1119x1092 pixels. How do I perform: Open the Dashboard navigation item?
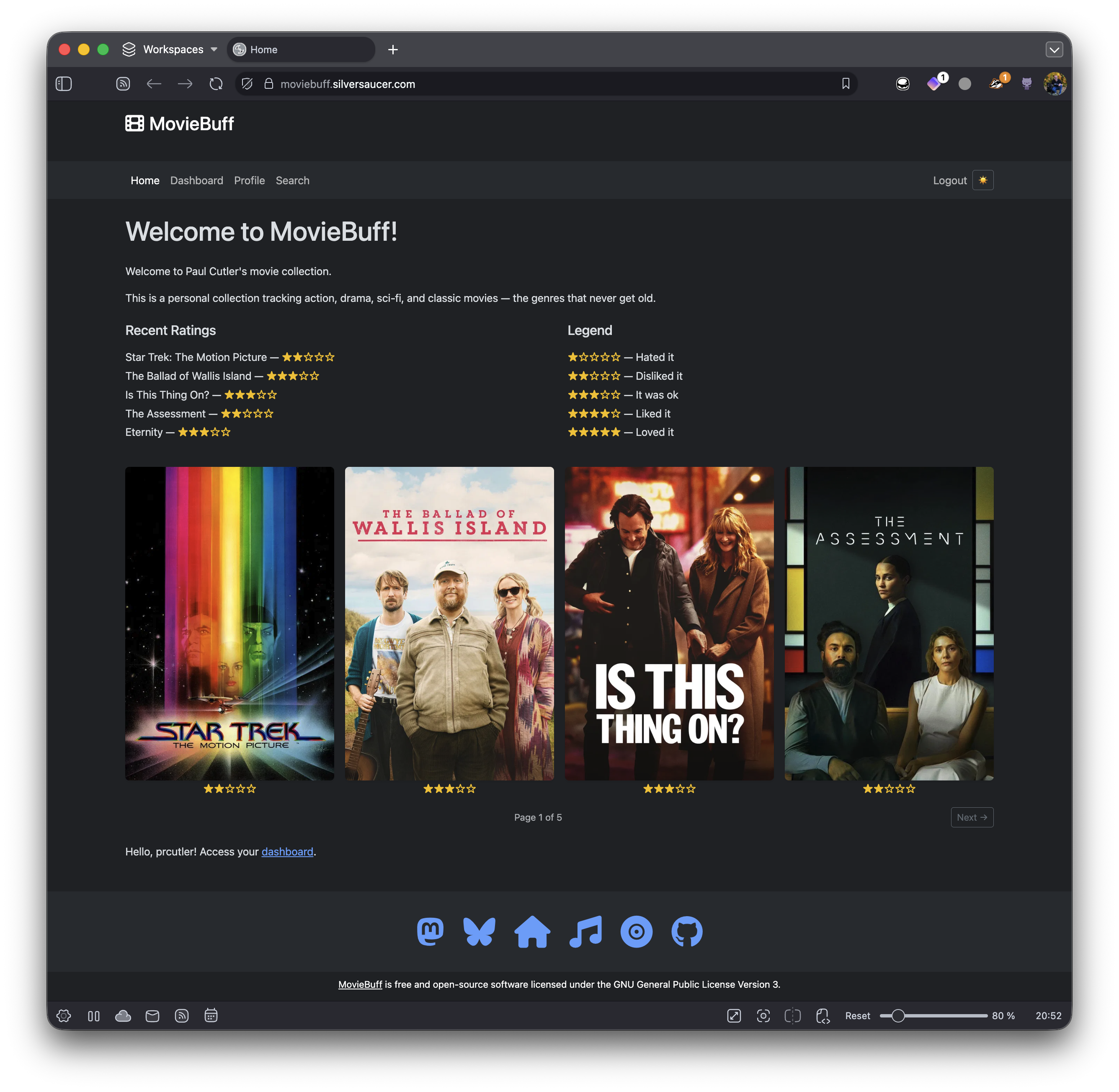197,180
